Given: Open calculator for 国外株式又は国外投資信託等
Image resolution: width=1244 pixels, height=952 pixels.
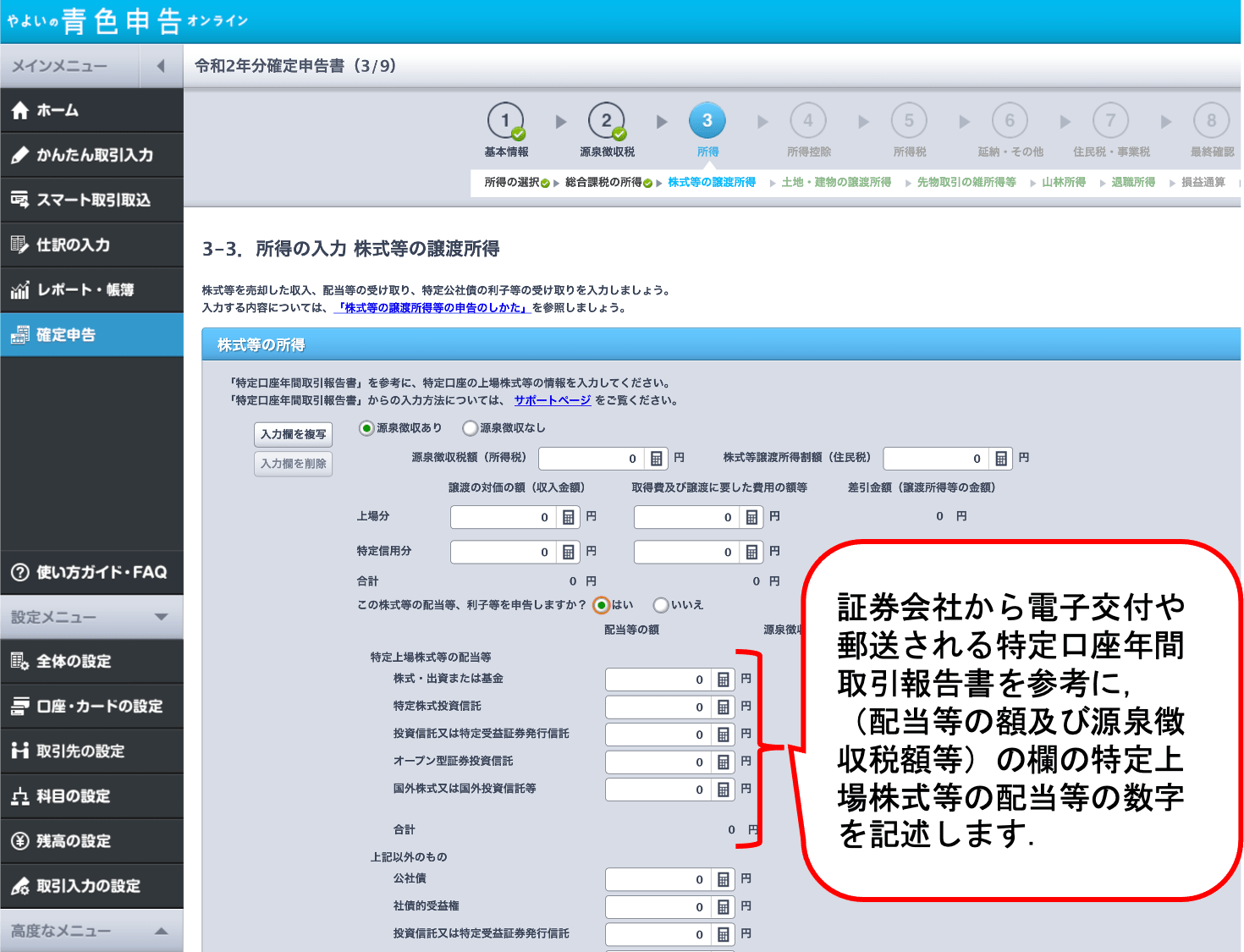Looking at the screenshot, I should coord(723,790).
